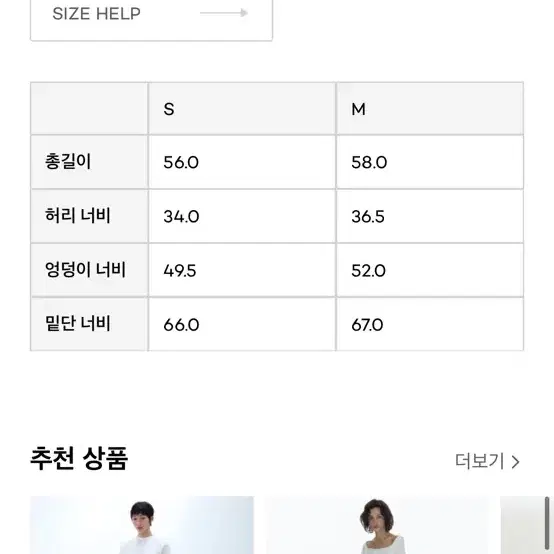This screenshot has height=554, width=554.
Task: Click the S 총길이 value 56.0
Action: click(181, 163)
